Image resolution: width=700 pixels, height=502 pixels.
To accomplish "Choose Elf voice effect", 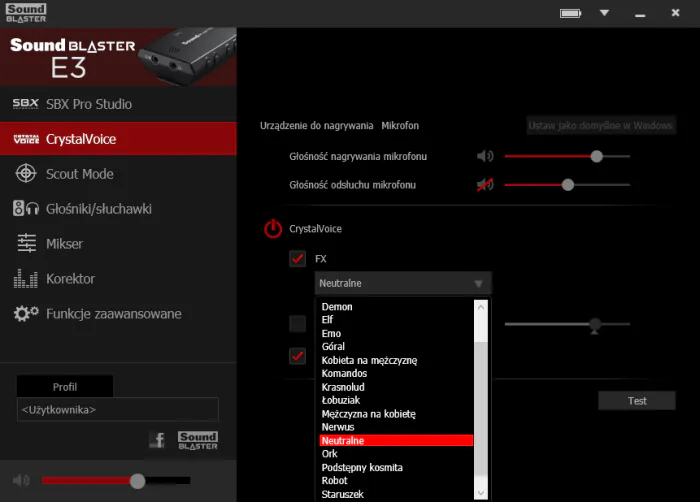I will click(327, 320).
